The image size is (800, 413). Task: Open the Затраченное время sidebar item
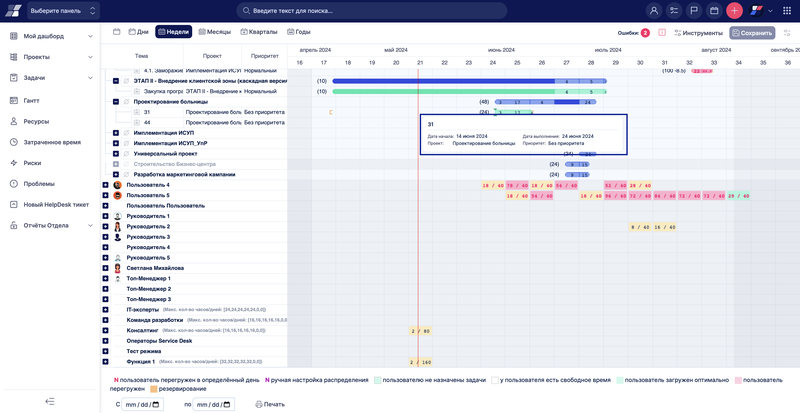[50, 142]
